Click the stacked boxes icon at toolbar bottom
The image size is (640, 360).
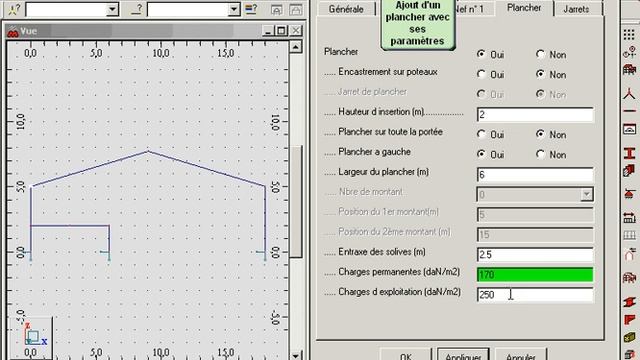point(629,354)
